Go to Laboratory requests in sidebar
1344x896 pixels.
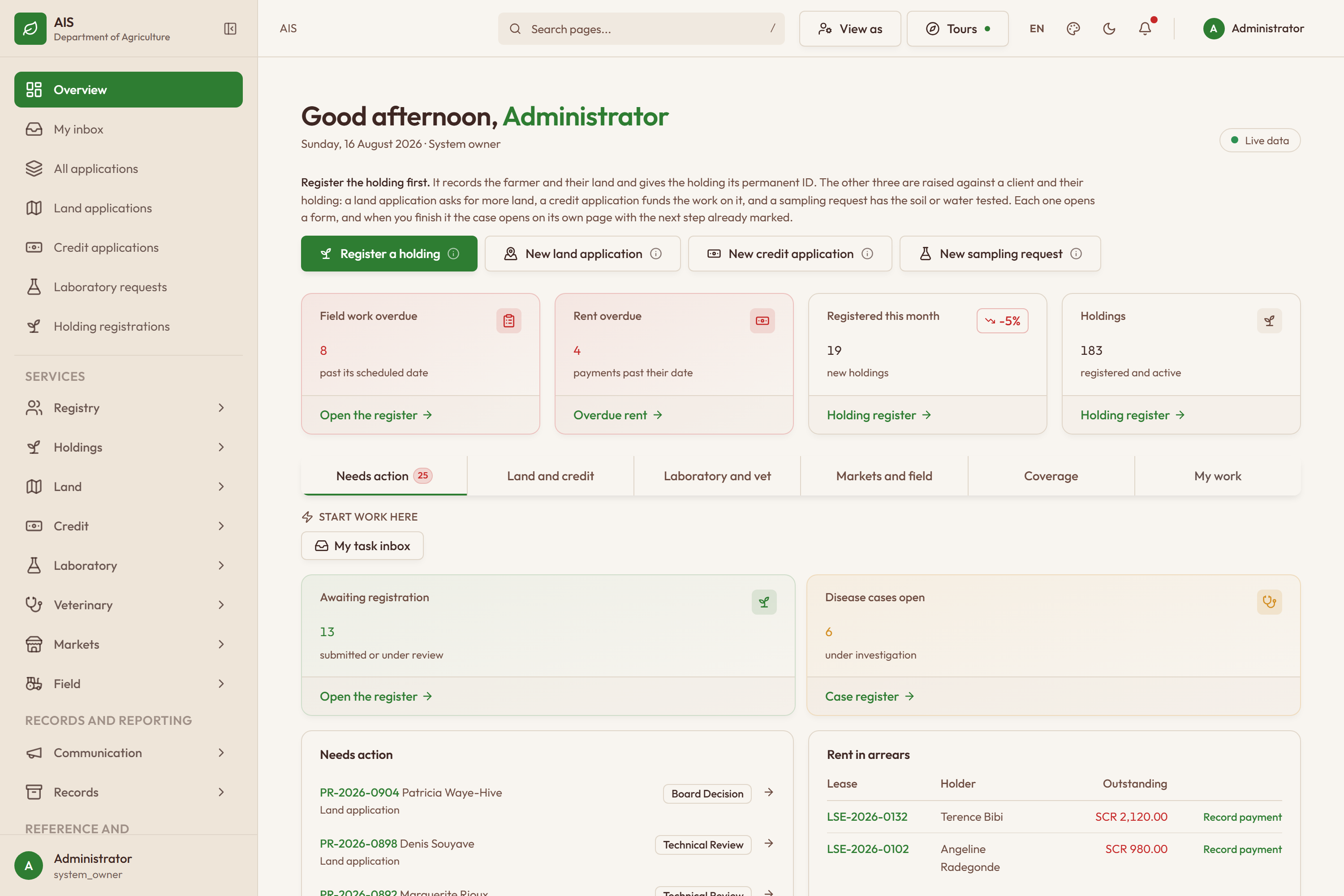[x=128, y=287]
